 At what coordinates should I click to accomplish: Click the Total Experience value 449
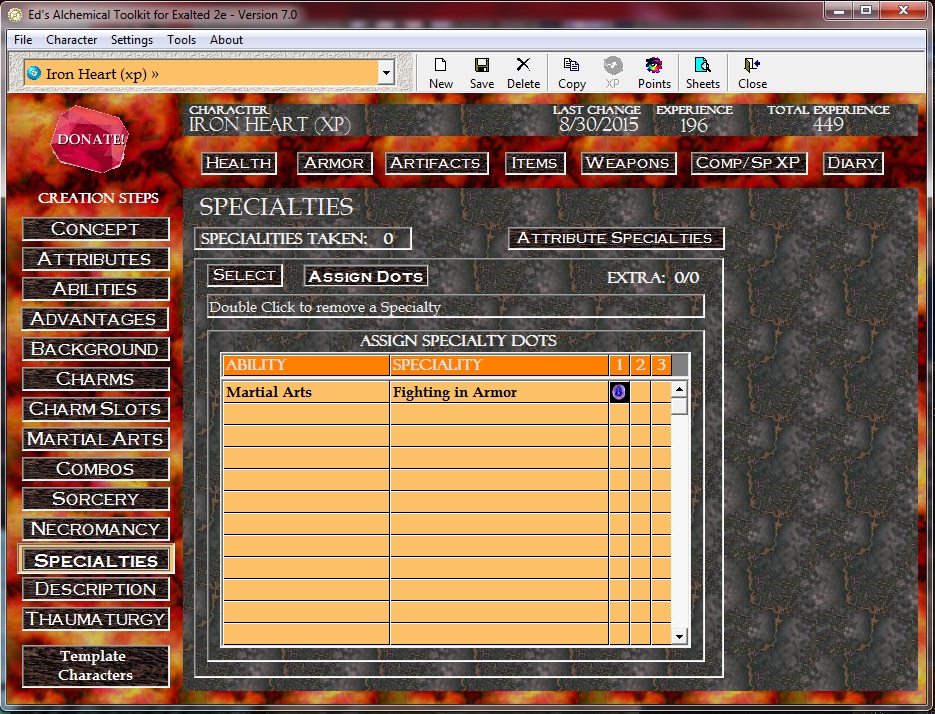(828, 125)
